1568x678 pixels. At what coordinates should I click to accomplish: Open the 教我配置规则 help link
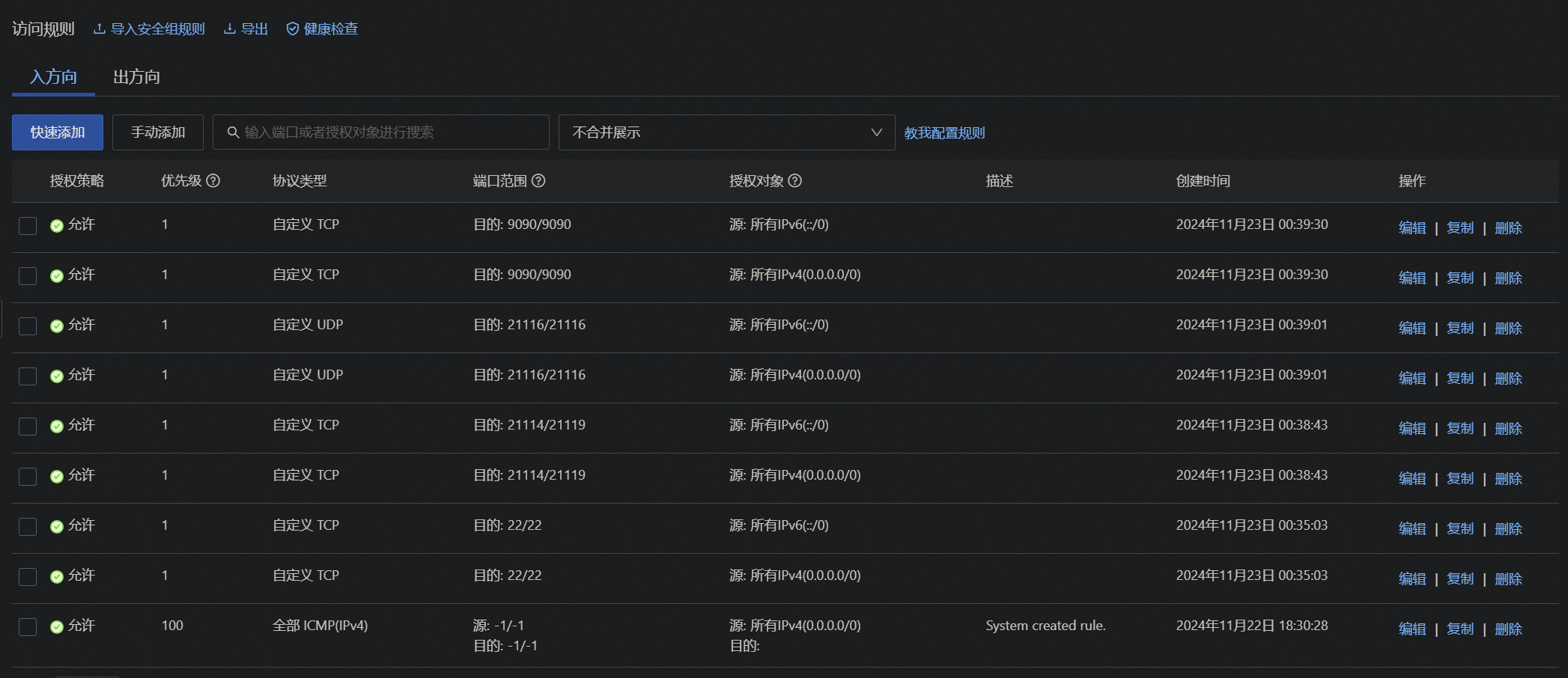point(944,133)
